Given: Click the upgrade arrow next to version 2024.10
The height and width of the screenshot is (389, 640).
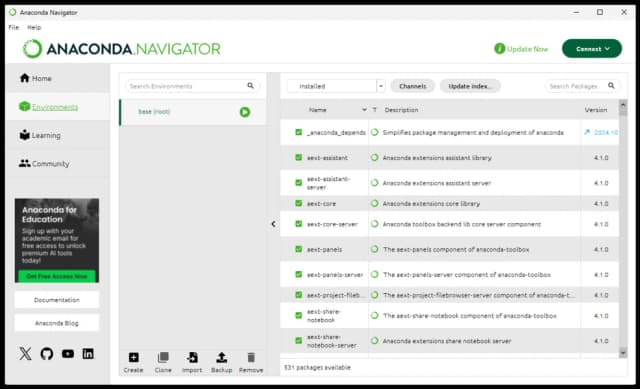Looking at the screenshot, I should coord(587,132).
